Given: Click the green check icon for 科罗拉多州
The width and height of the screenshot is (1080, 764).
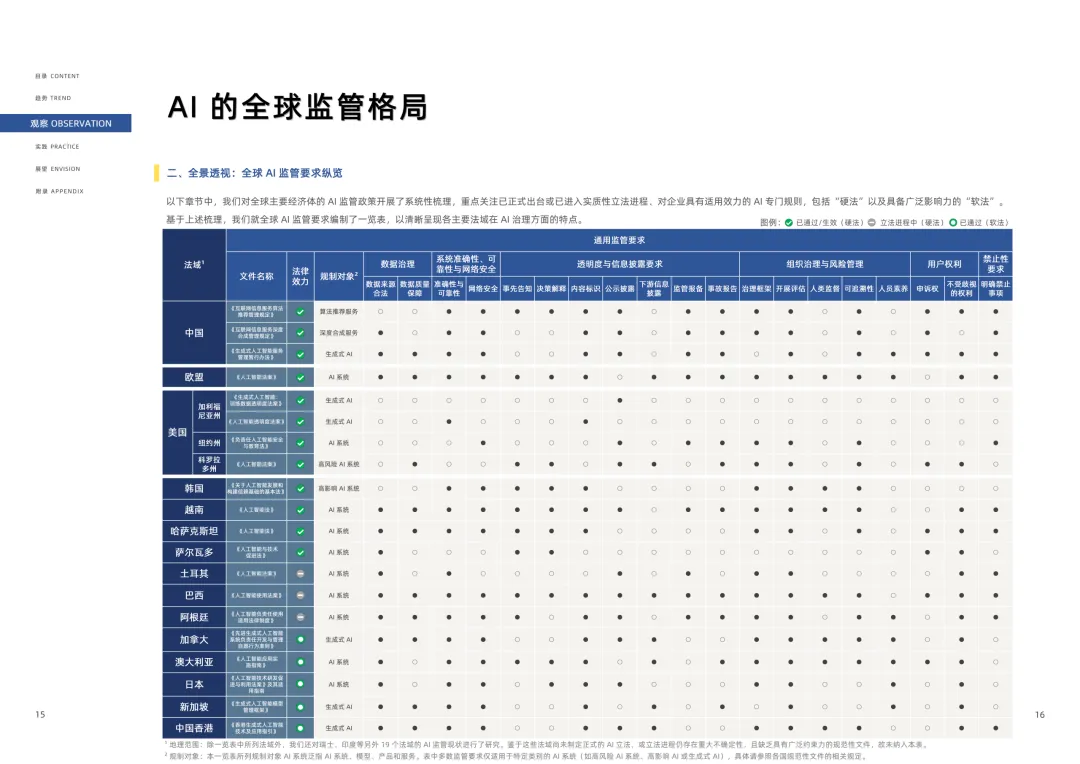Looking at the screenshot, I should tap(300, 464).
